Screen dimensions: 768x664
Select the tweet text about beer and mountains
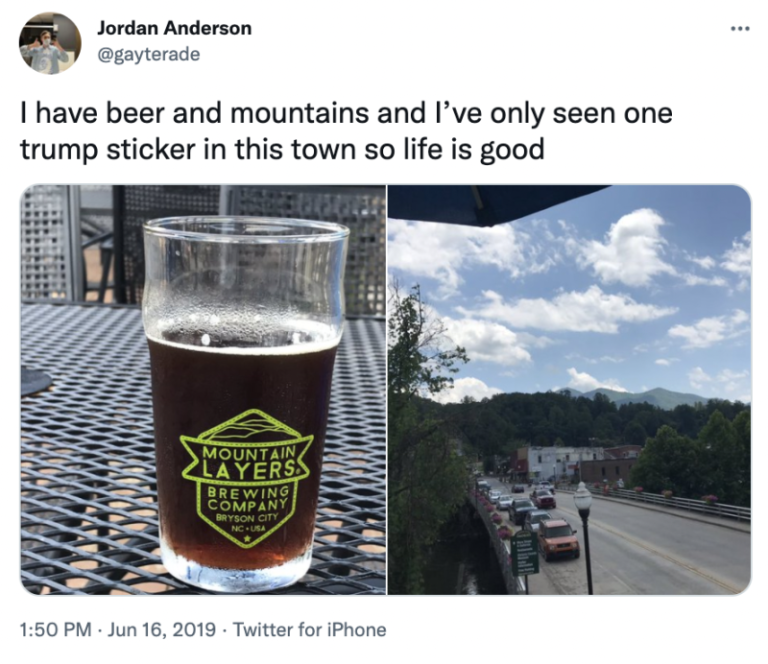pyautogui.click(x=346, y=131)
